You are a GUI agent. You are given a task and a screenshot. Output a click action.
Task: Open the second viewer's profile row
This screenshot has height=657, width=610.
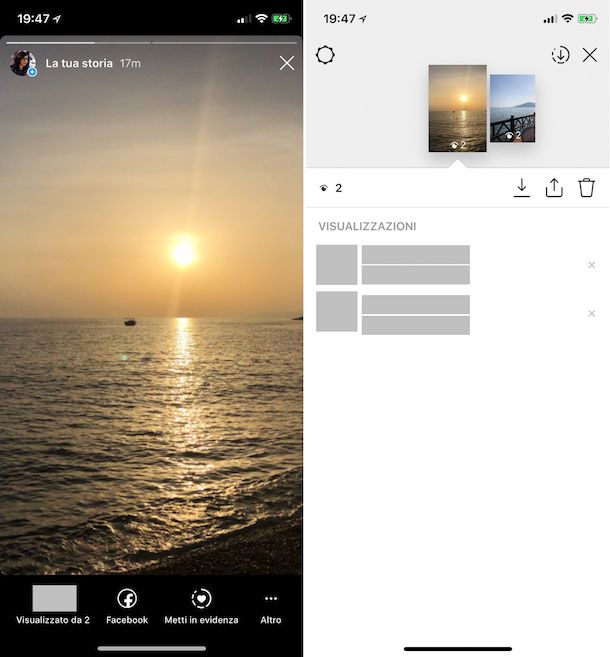click(x=458, y=313)
